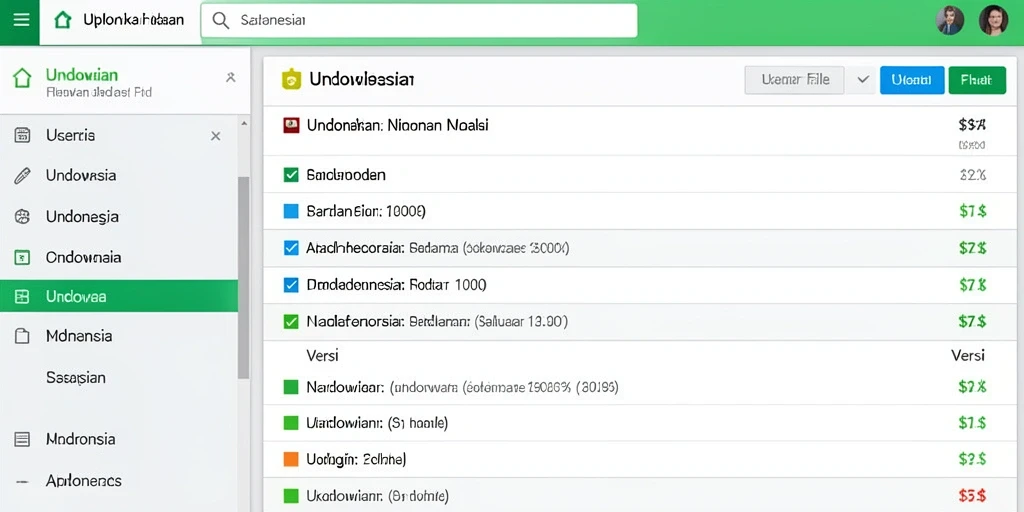The height and width of the screenshot is (512, 1024).
Task: Open the Mdnansia sidebar item
Action: tap(119, 336)
